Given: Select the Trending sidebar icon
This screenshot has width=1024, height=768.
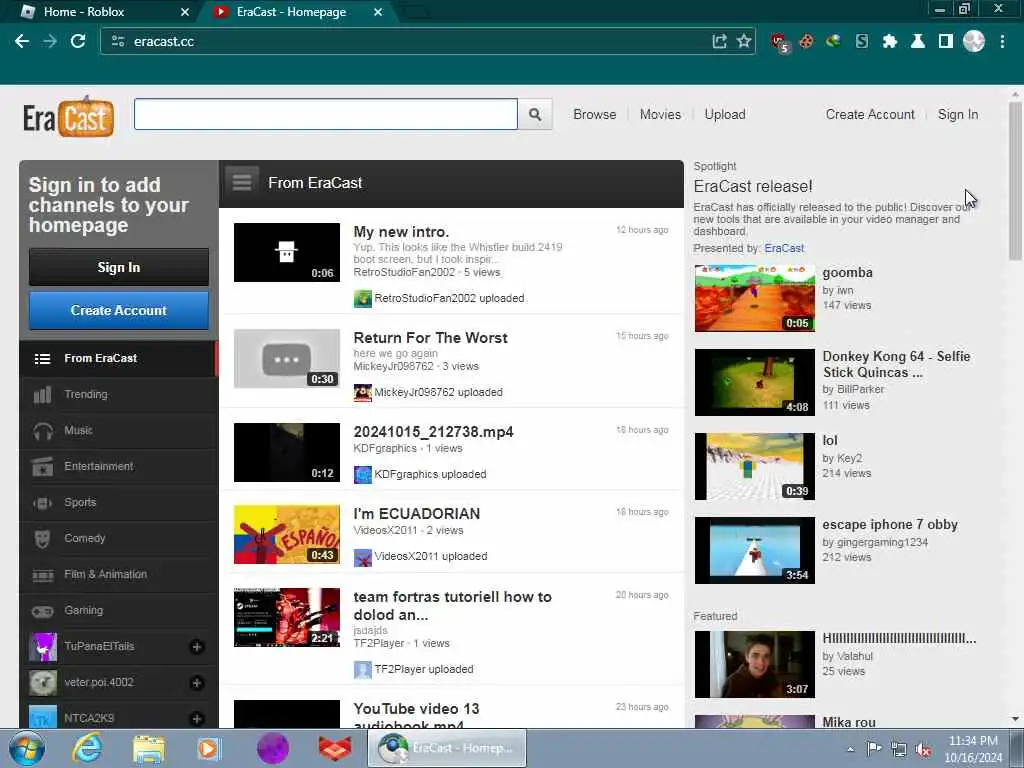Looking at the screenshot, I should pos(42,394).
